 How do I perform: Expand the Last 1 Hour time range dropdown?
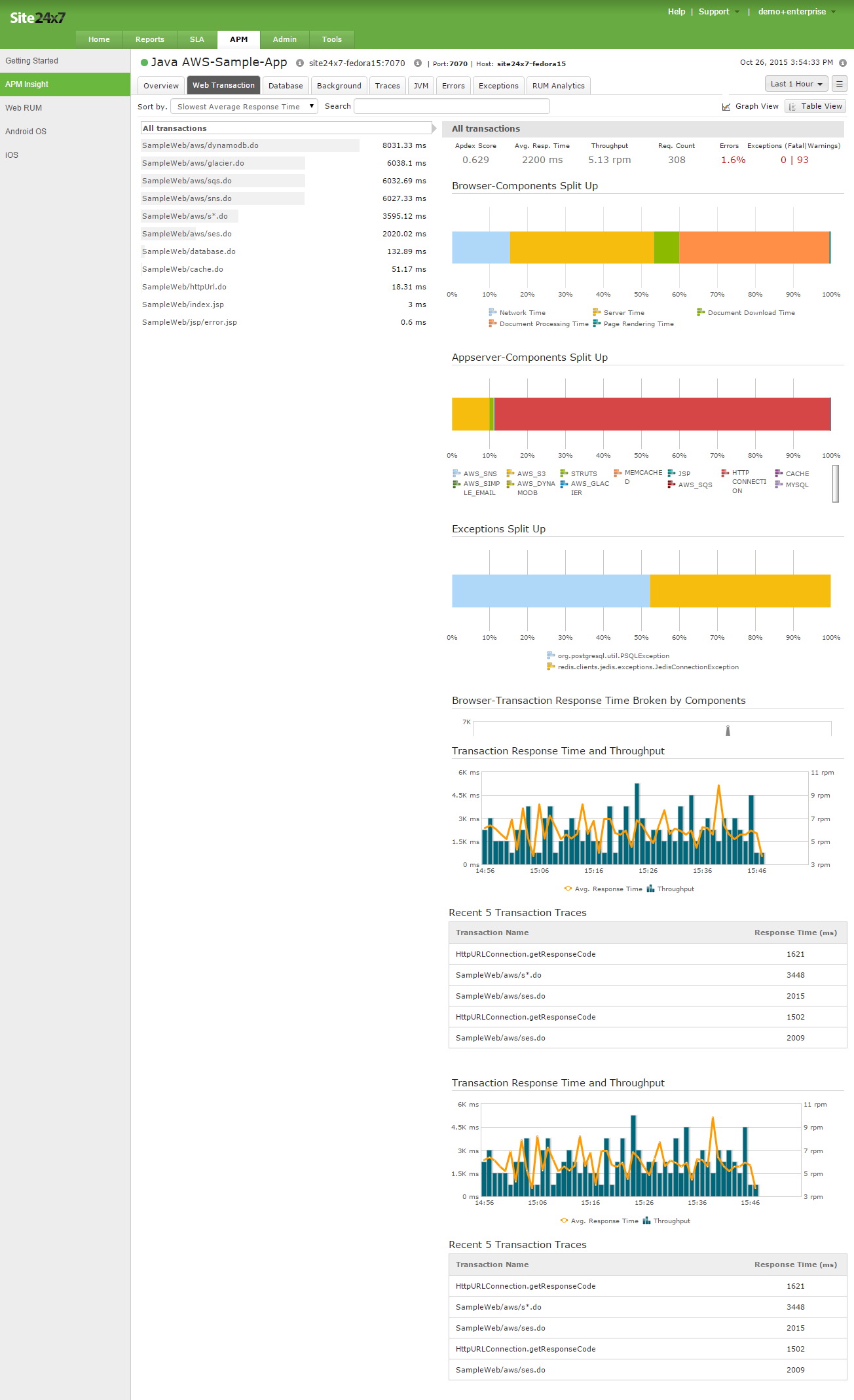[796, 84]
